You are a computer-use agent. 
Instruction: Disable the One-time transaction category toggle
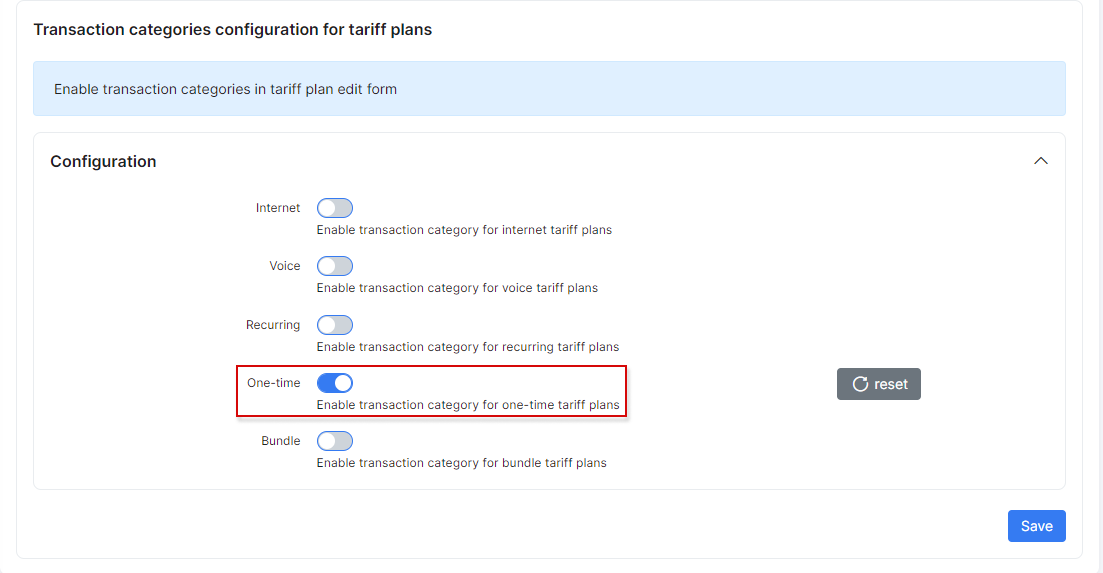[x=334, y=383]
